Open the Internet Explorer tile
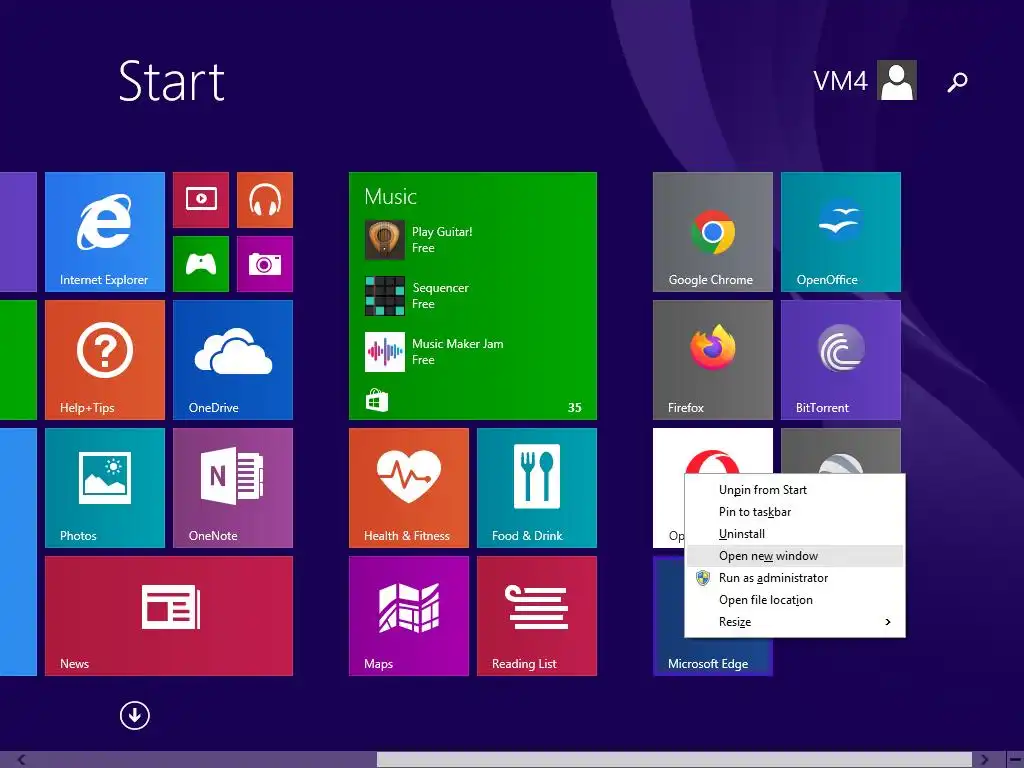 (104, 232)
